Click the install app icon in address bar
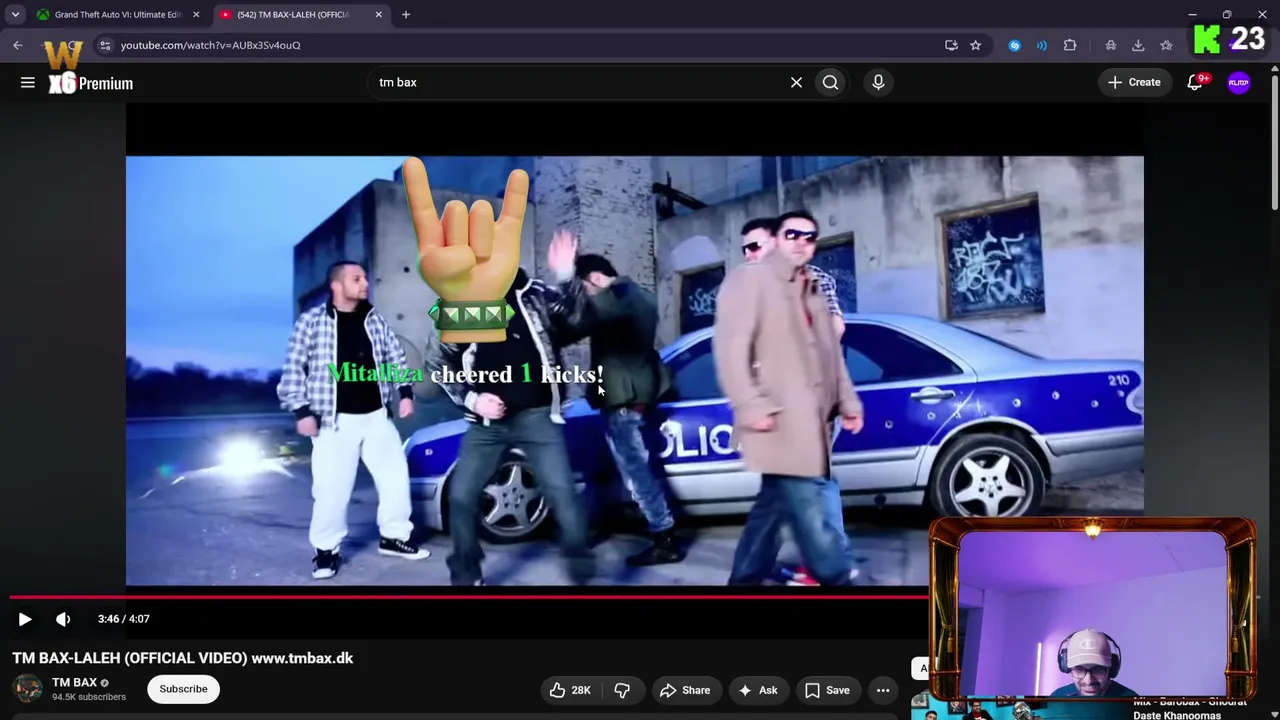The image size is (1280, 720). (x=951, y=45)
